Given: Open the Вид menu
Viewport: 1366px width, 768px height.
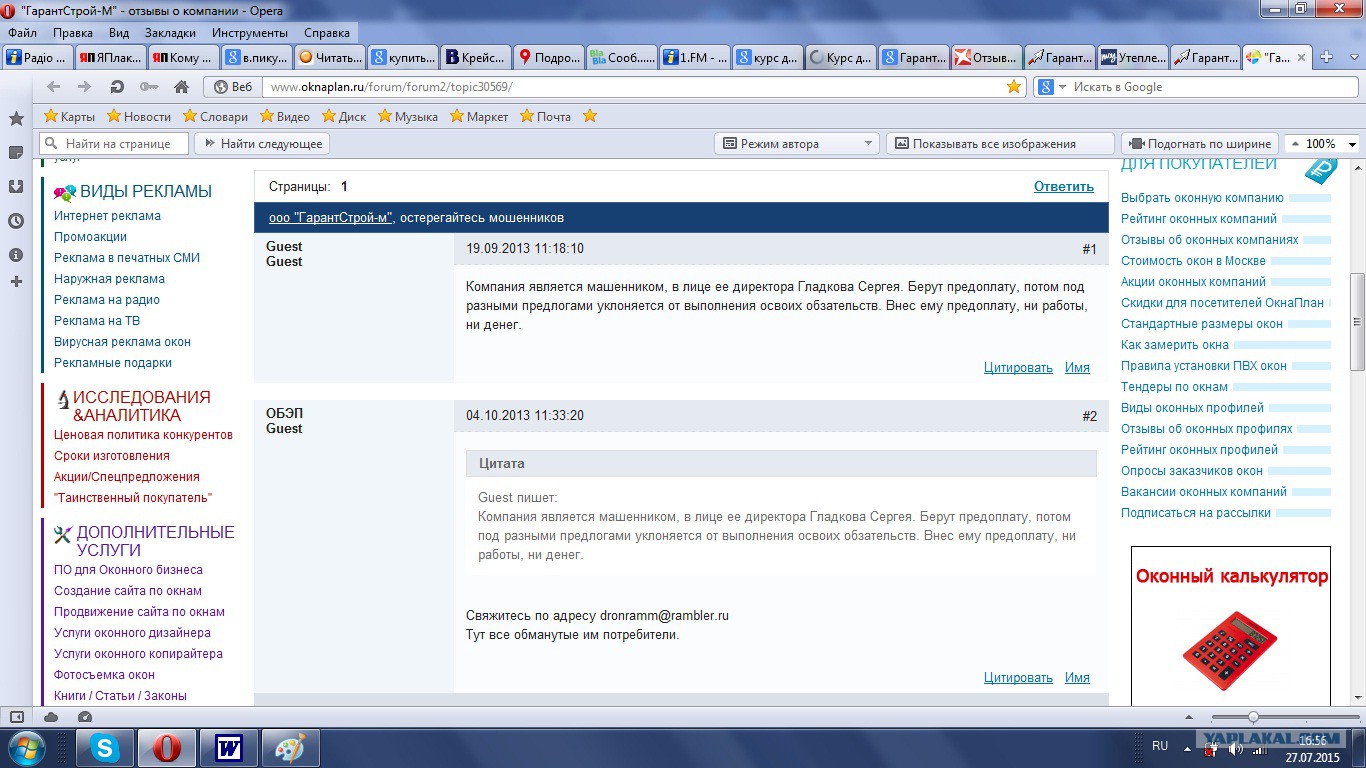Looking at the screenshot, I should [119, 33].
